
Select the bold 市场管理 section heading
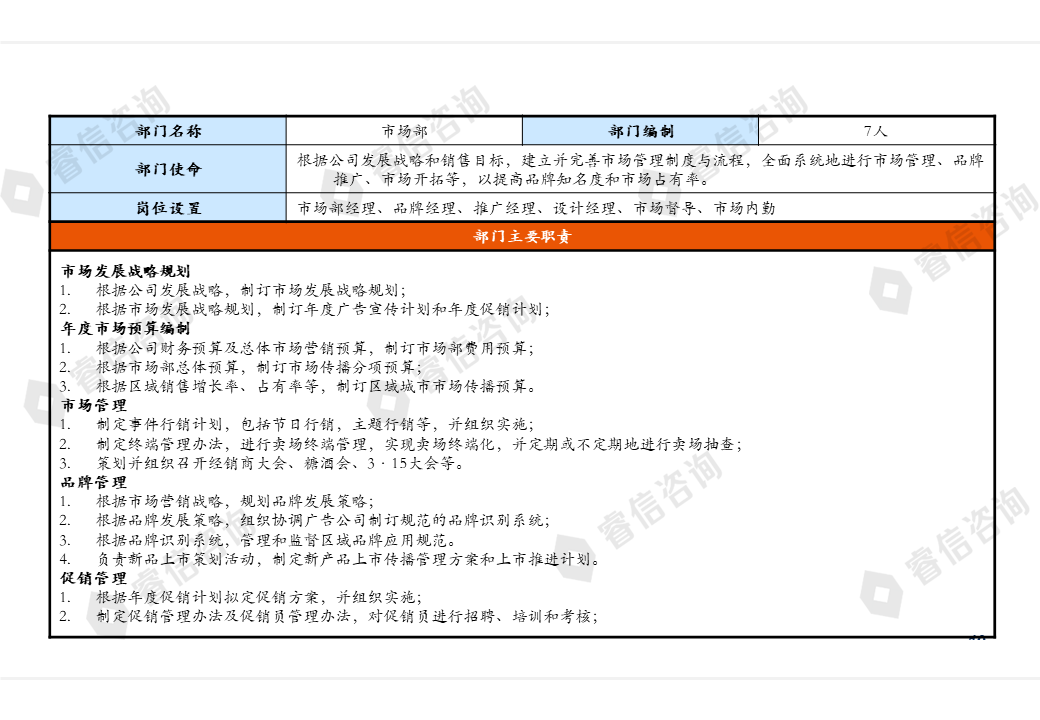click(94, 405)
